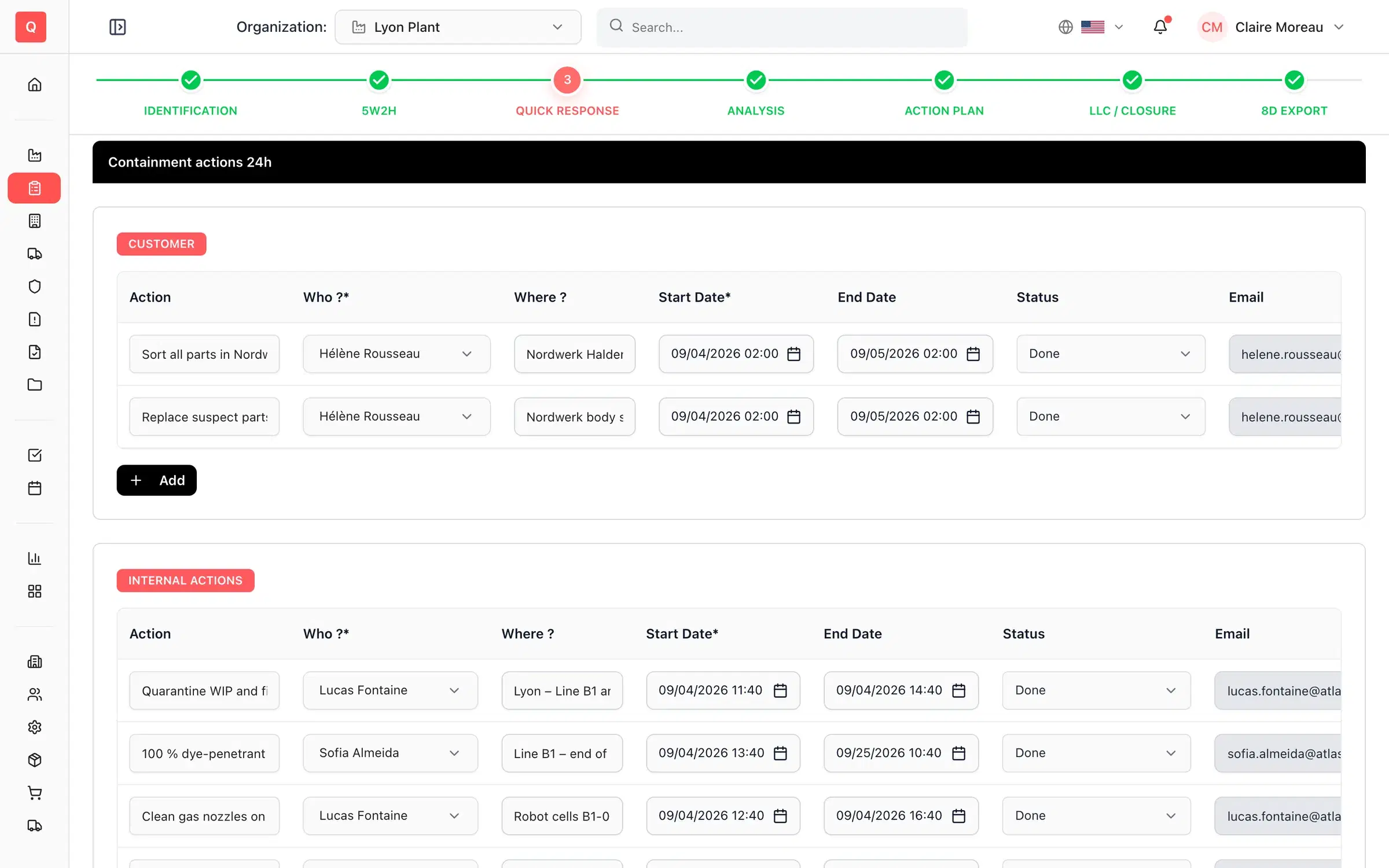Open the language flag selector
This screenshot has width=1389, height=868.
[1091, 27]
